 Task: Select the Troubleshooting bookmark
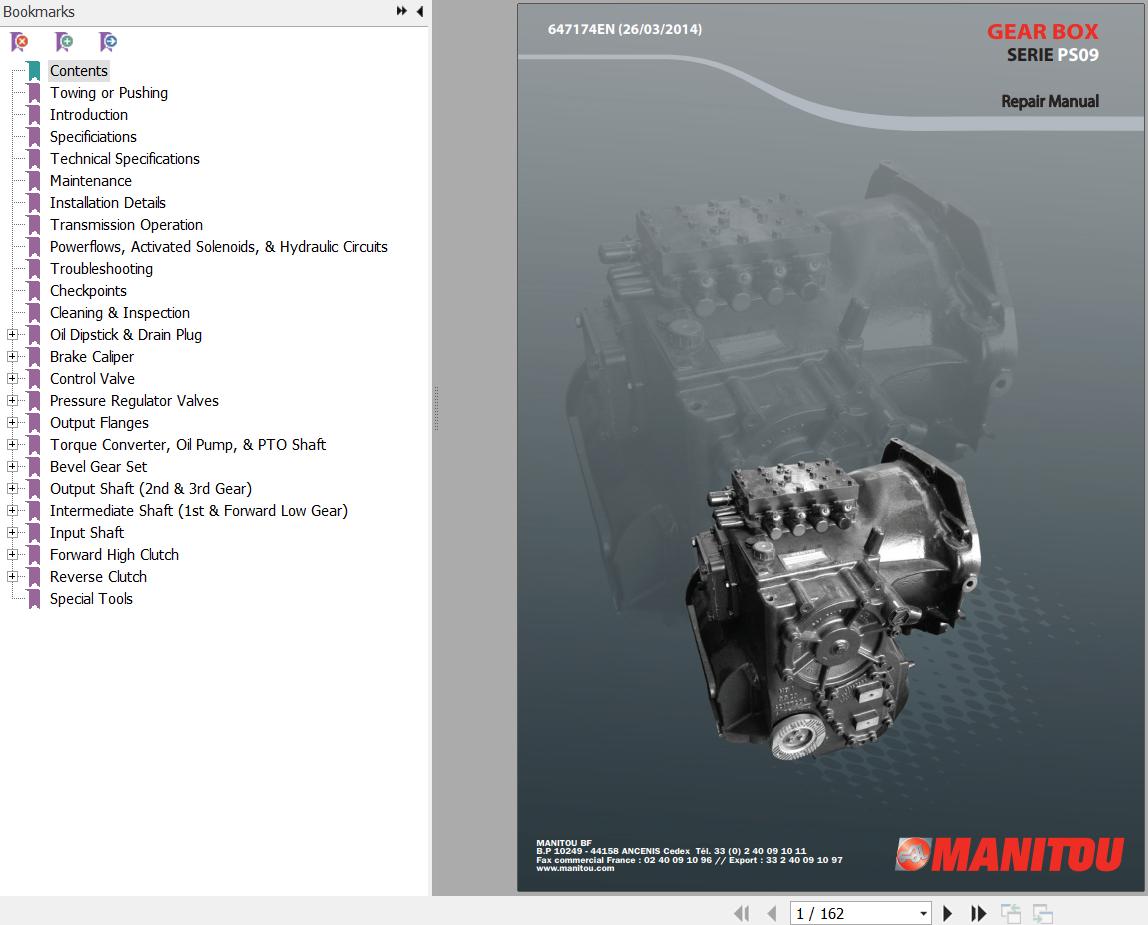point(101,269)
